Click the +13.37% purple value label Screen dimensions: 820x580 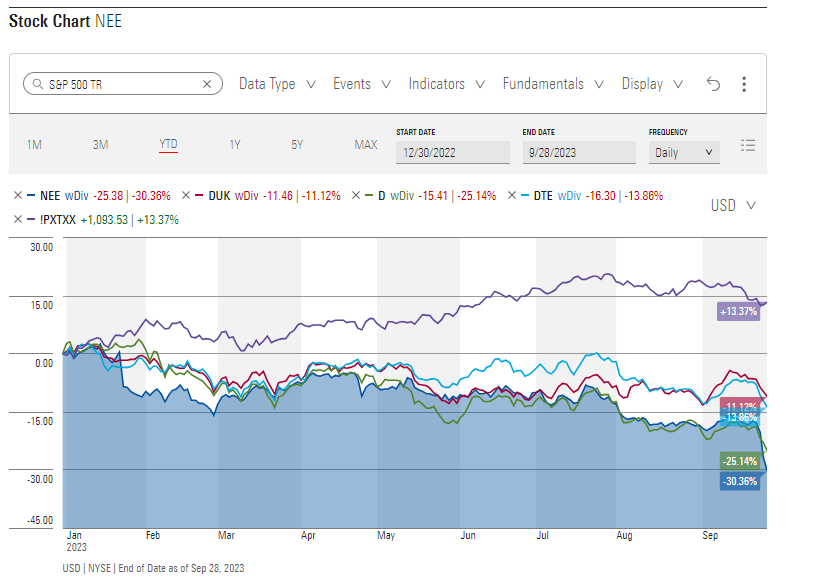[x=738, y=312]
